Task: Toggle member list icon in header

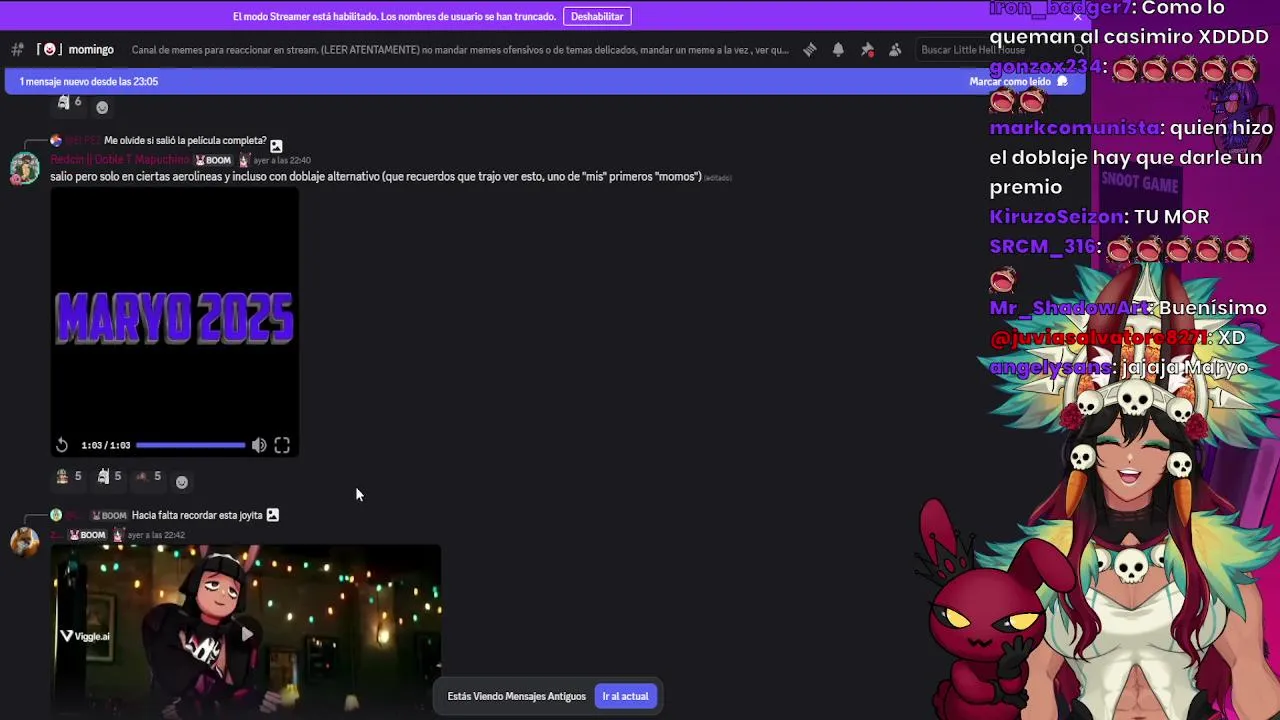Action: point(895,50)
